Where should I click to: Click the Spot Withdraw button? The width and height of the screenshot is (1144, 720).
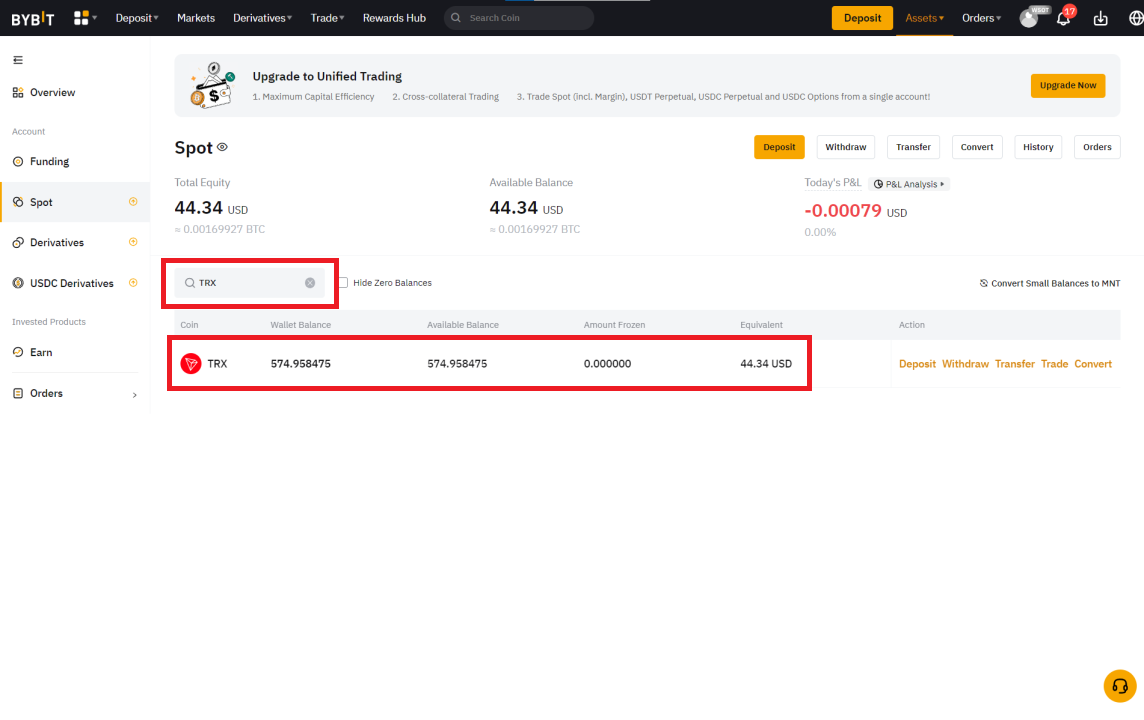tap(846, 147)
